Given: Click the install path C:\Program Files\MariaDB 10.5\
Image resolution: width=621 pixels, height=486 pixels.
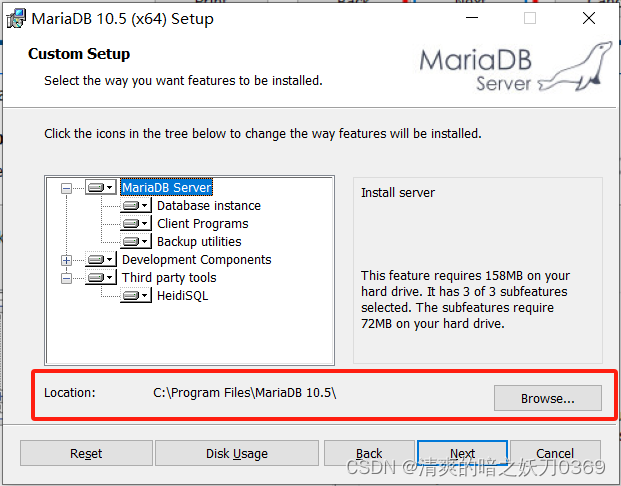Looking at the screenshot, I should (x=245, y=393).
